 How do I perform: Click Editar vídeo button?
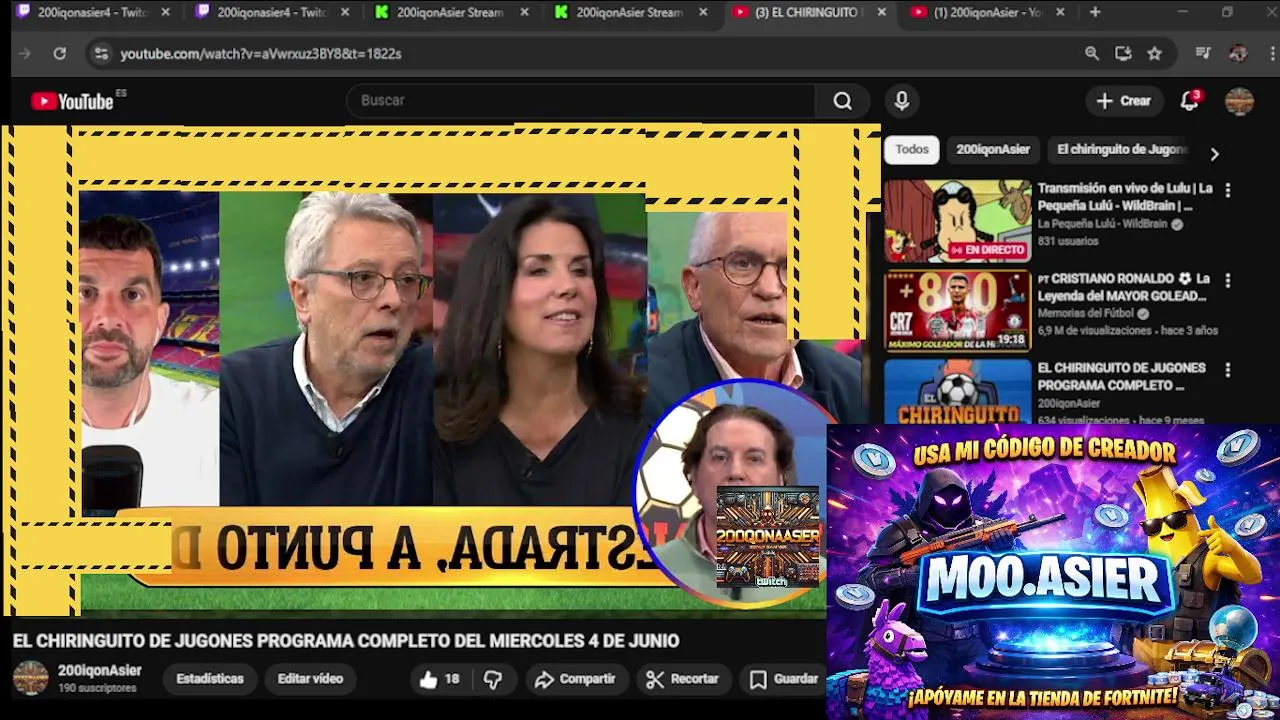[x=310, y=679]
